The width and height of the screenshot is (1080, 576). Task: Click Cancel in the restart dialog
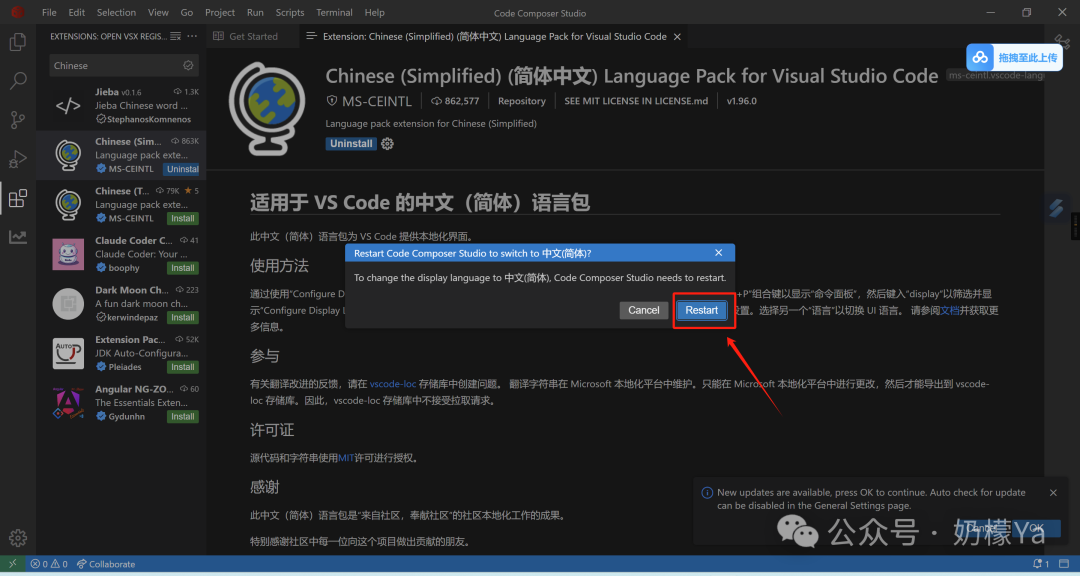[x=644, y=310]
